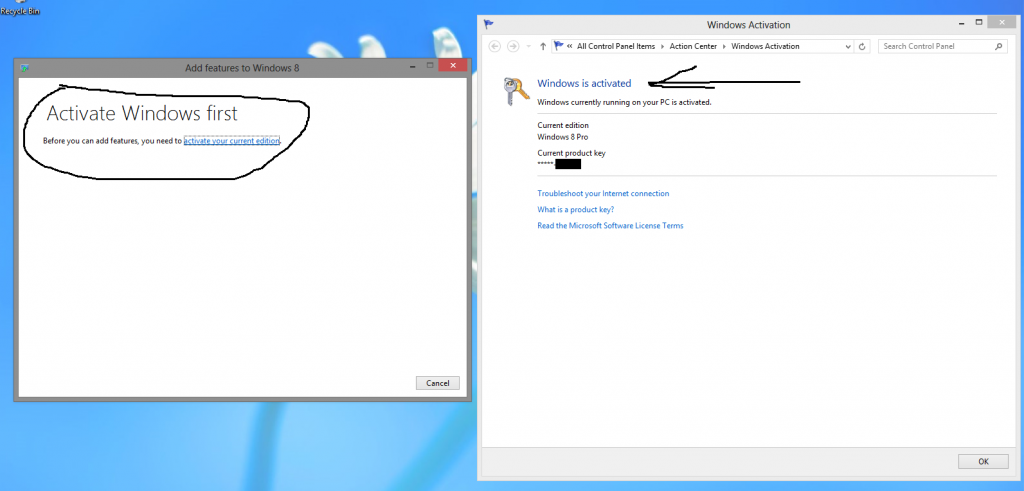1024x491 pixels.
Task: Click the search magnifier icon
Action: pos(998,46)
